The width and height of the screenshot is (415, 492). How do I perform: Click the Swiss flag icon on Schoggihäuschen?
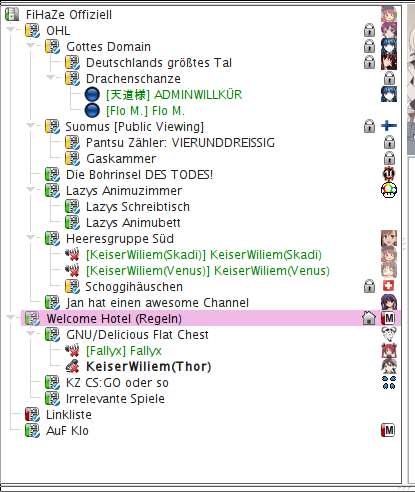point(389,286)
